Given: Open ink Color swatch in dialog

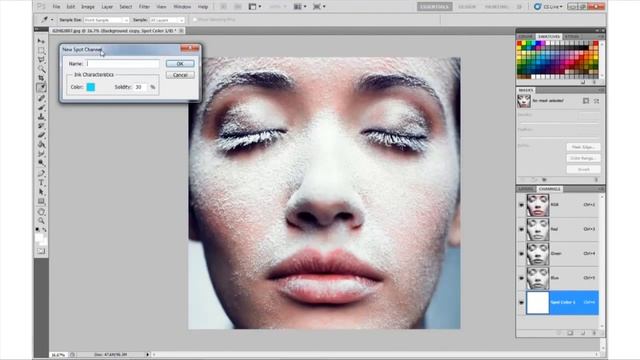Looking at the screenshot, I should tap(91, 87).
